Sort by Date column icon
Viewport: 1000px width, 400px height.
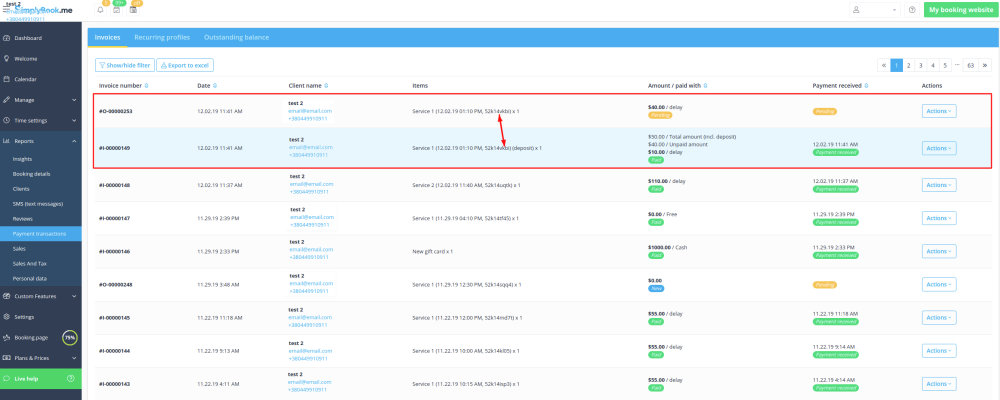click(215, 86)
